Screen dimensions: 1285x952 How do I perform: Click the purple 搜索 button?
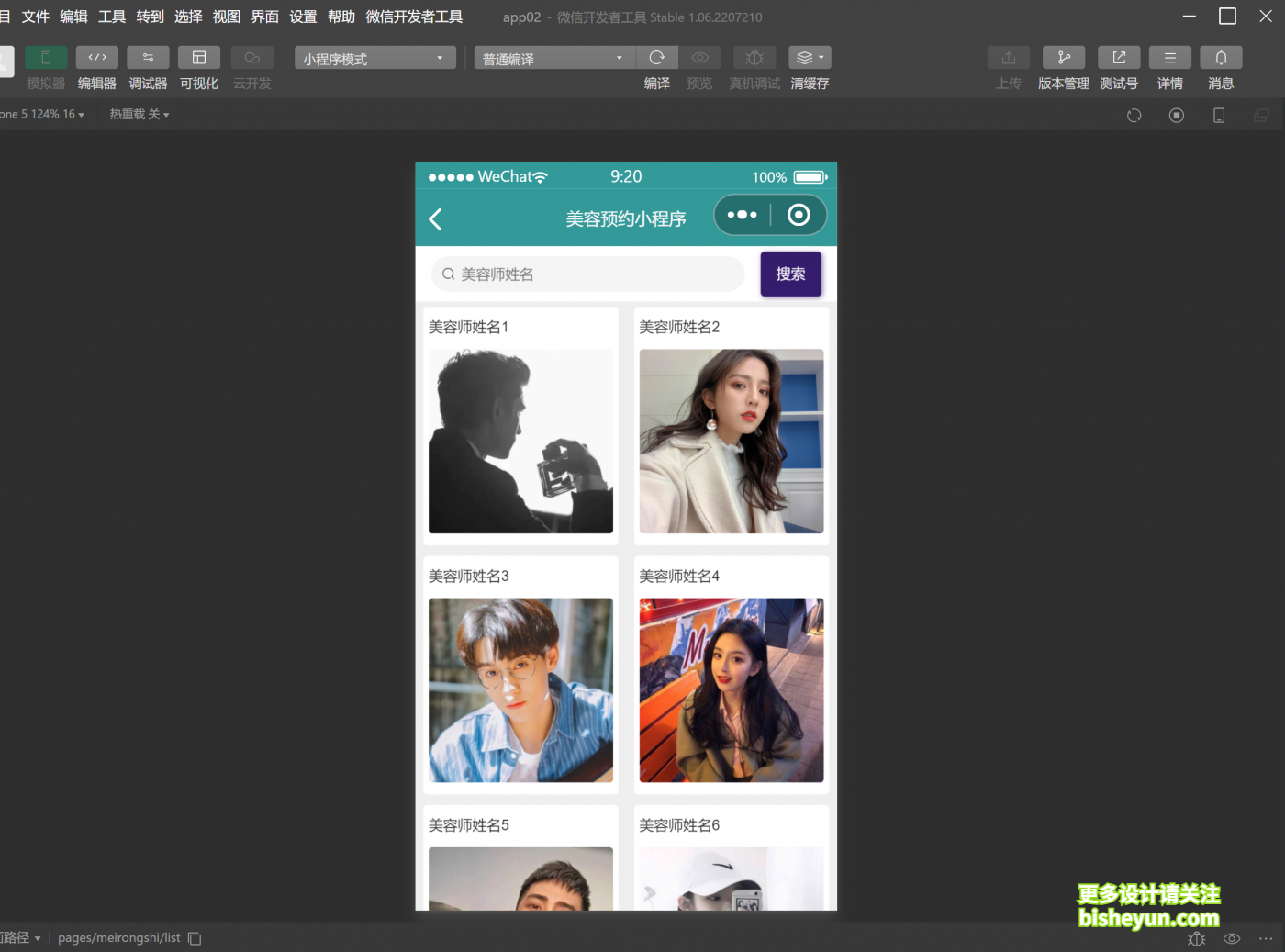click(x=791, y=274)
